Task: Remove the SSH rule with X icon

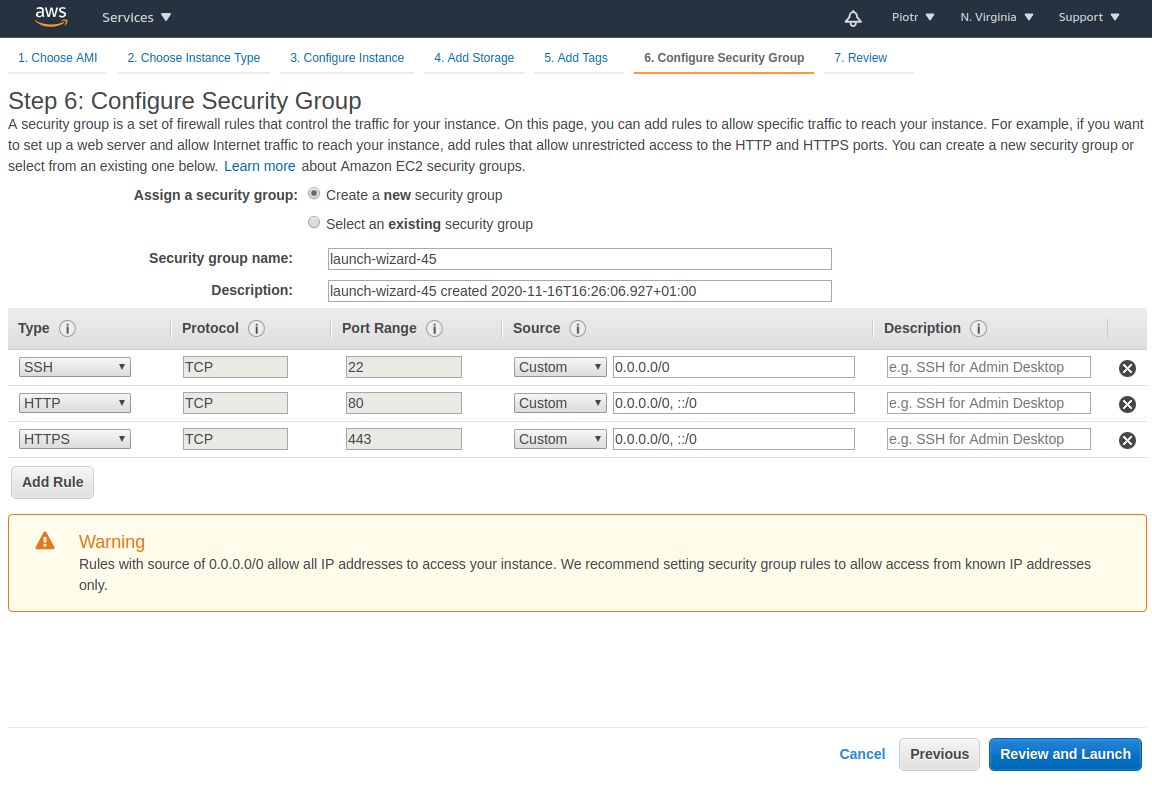Action: (1127, 368)
